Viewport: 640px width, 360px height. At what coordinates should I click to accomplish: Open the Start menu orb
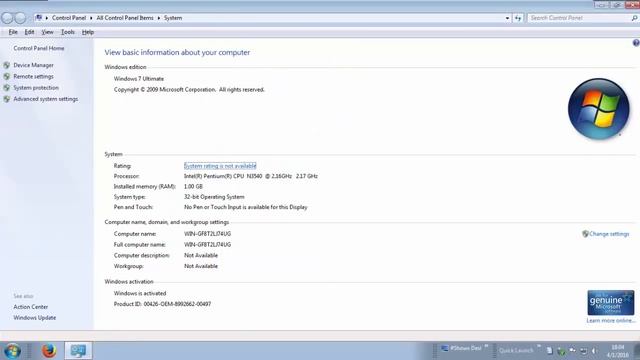(x=12, y=351)
